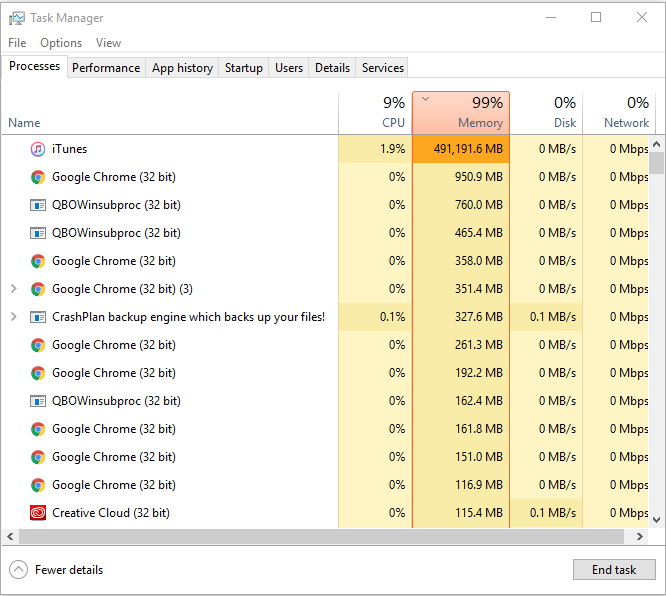Expand the CrashPlan backup engine group
The width and height of the screenshot is (666, 596).
[13, 317]
